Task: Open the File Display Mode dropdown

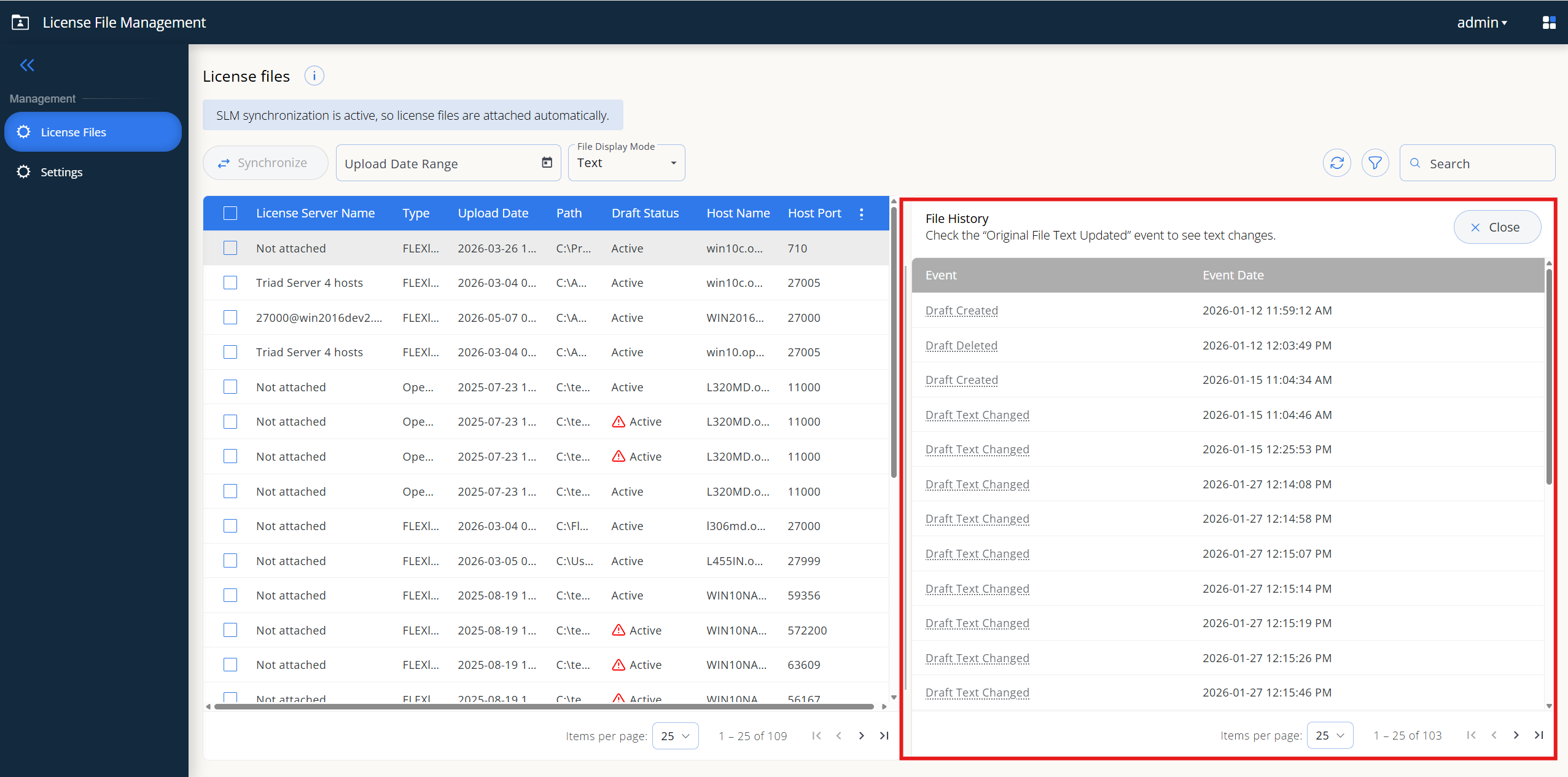Action: (x=626, y=163)
